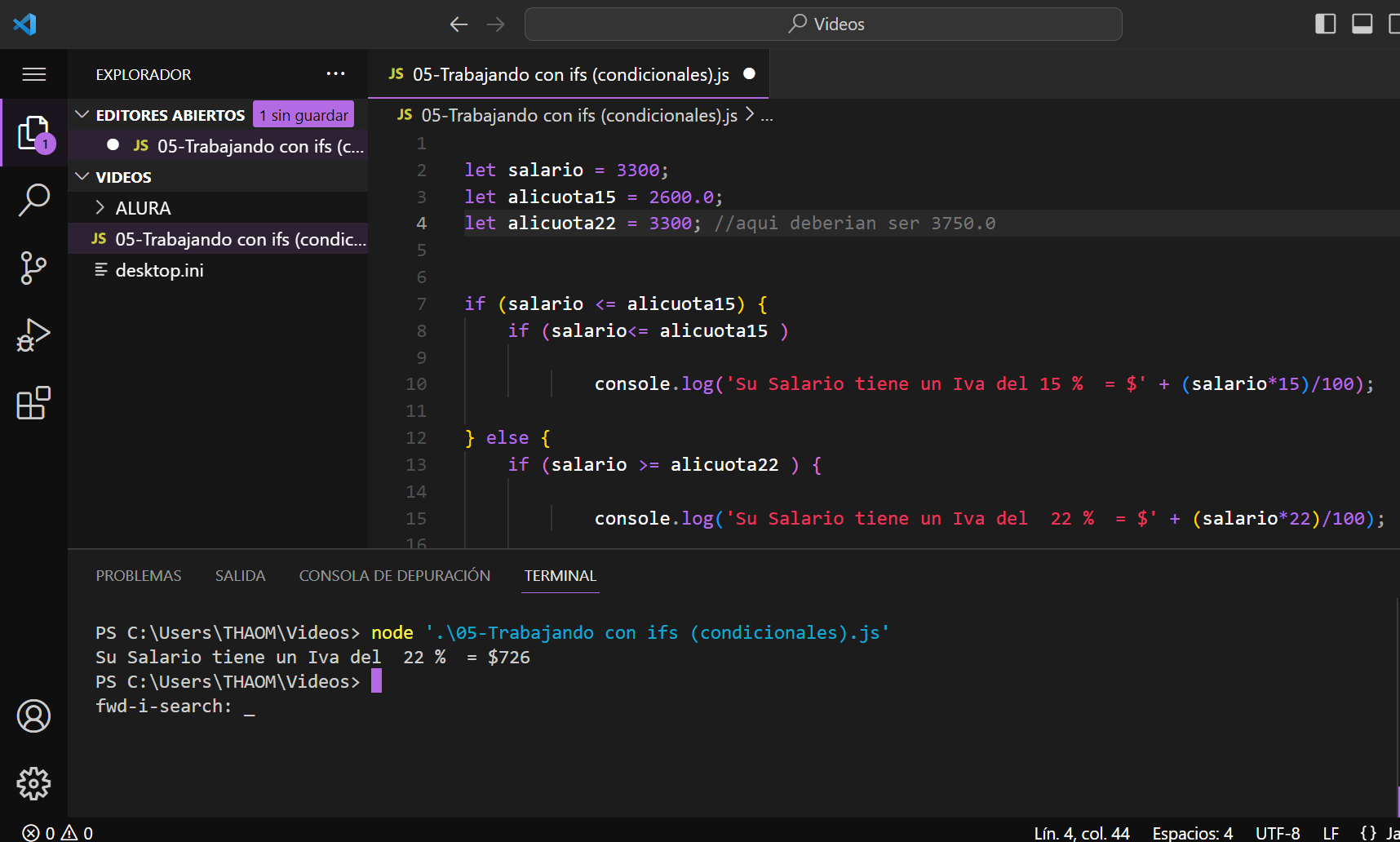Image resolution: width=1400 pixels, height=842 pixels.
Task: Click the unsaved dot on editor tab
Action: [x=749, y=74]
